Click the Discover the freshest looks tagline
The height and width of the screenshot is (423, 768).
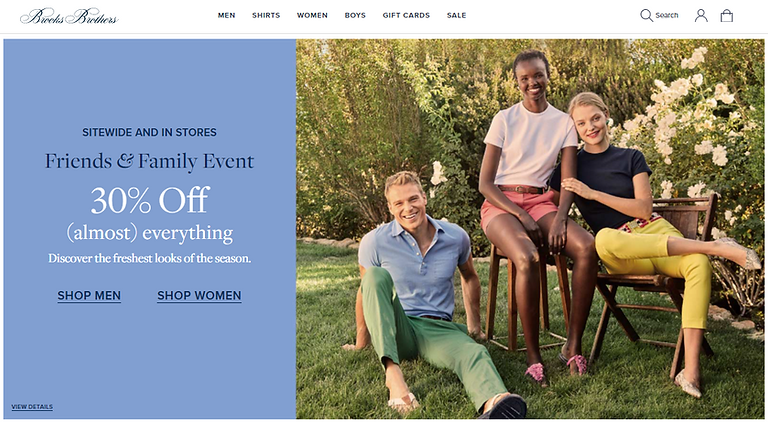point(149,258)
